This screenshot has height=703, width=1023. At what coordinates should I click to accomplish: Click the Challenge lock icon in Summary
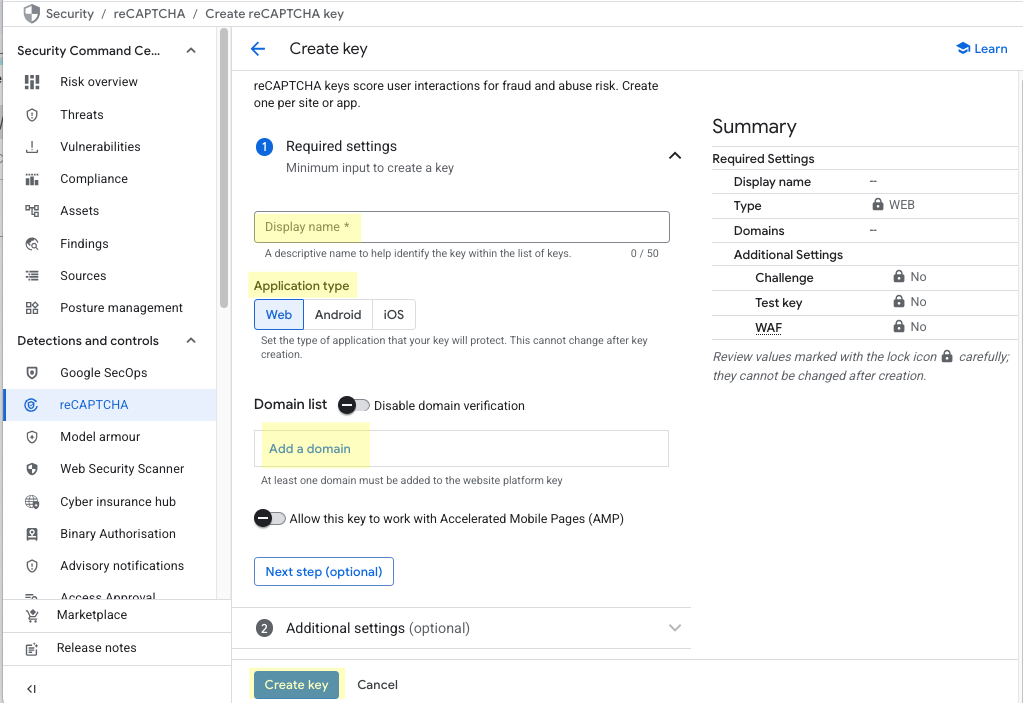pos(899,277)
